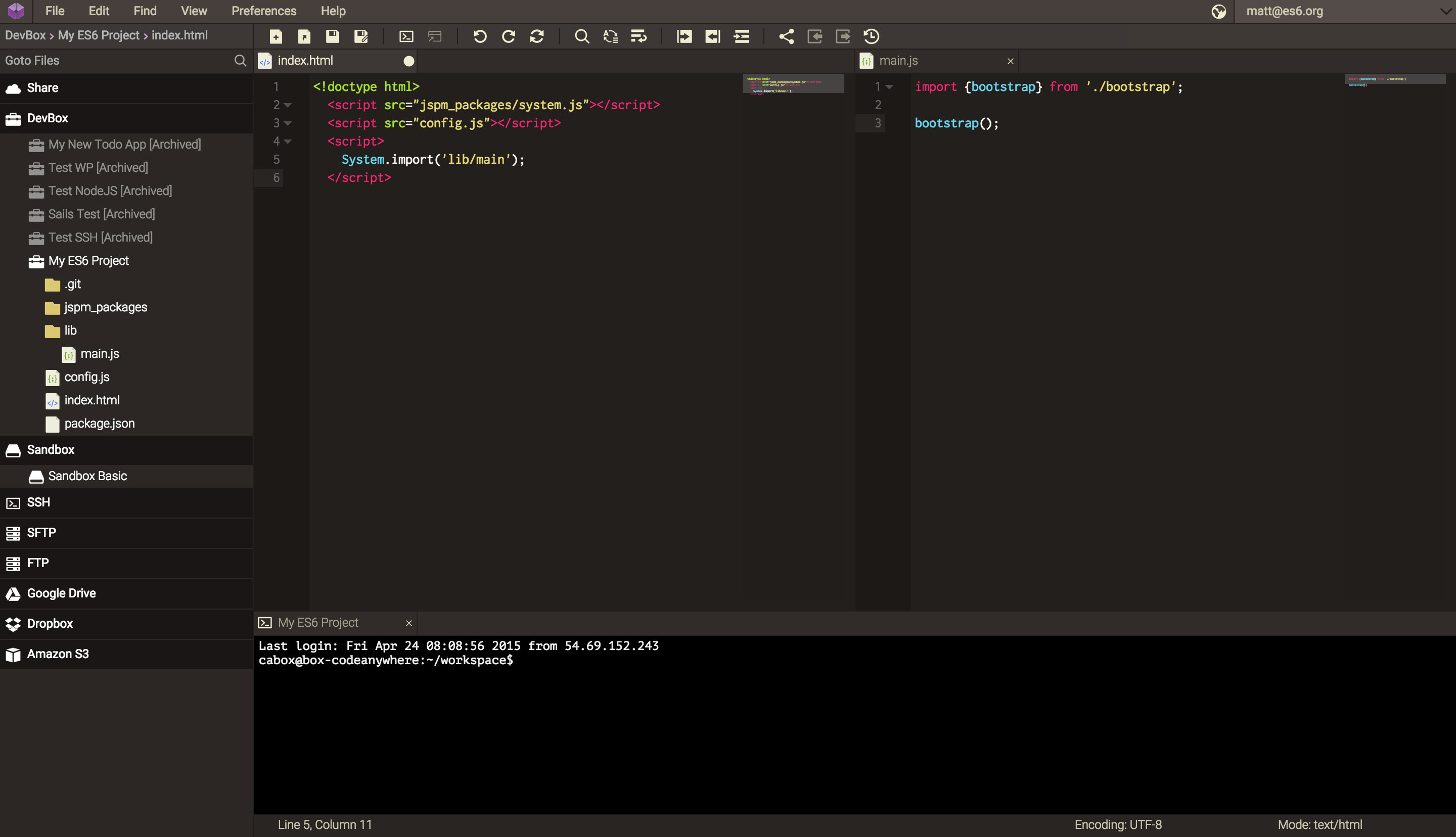Expand the FTP section
1456x837 pixels.
point(126,564)
